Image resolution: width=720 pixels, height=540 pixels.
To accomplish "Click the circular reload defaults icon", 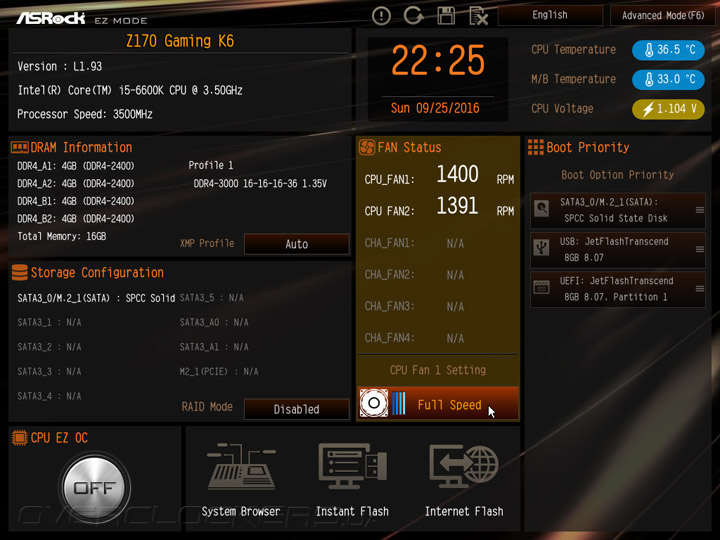I will coord(414,16).
